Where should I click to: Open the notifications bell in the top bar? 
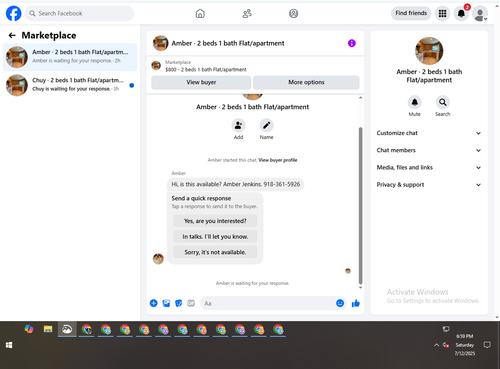461,13
